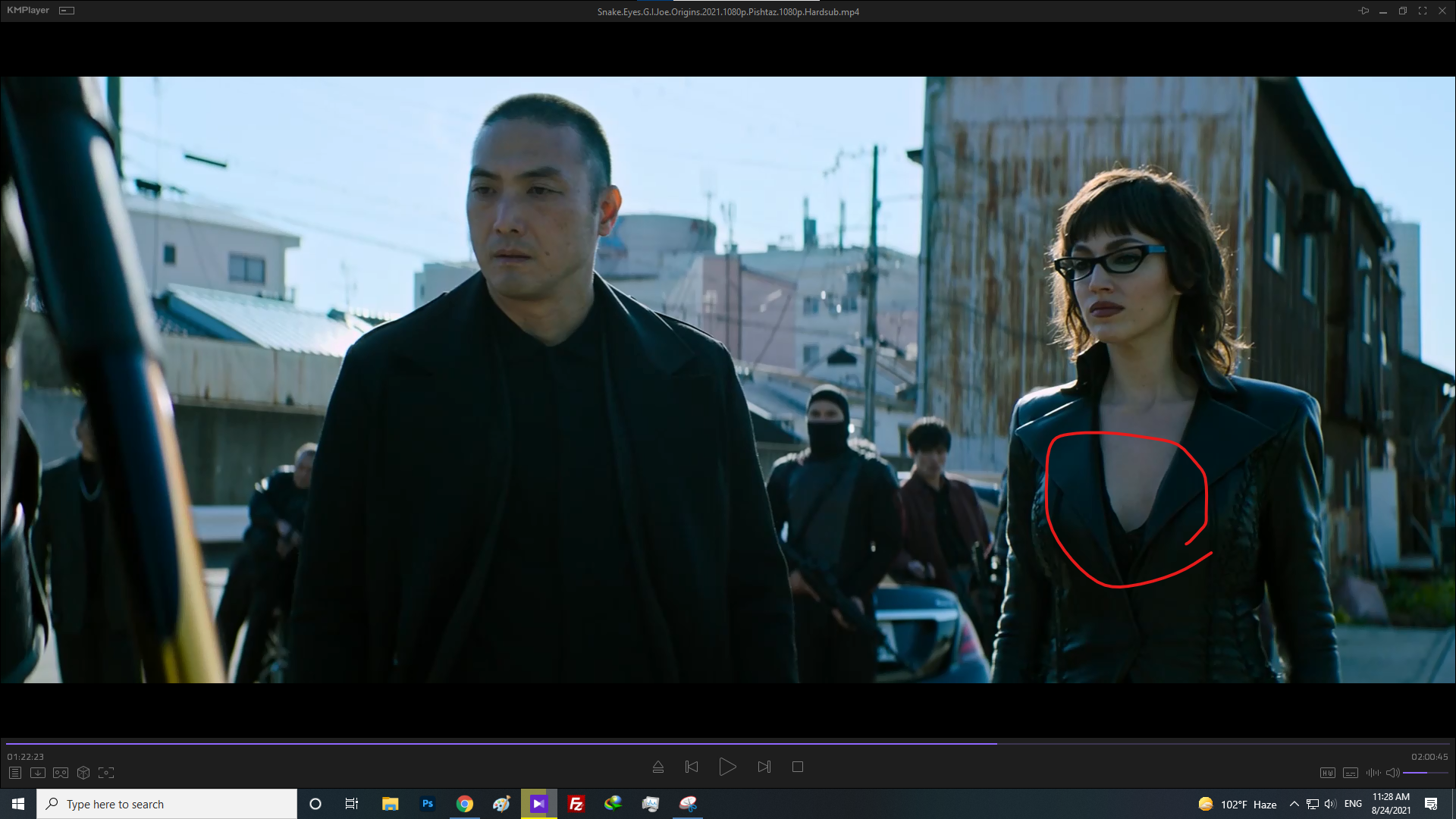The width and height of the screenshot is (1456, 819).
Task: Enable VR mode goggles icon
Action: pos(61,773)
